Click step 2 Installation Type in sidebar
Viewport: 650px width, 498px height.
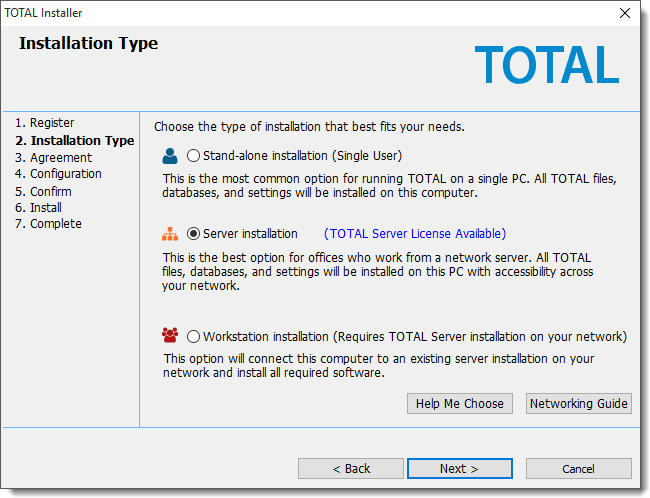click(x=75, y=141)
